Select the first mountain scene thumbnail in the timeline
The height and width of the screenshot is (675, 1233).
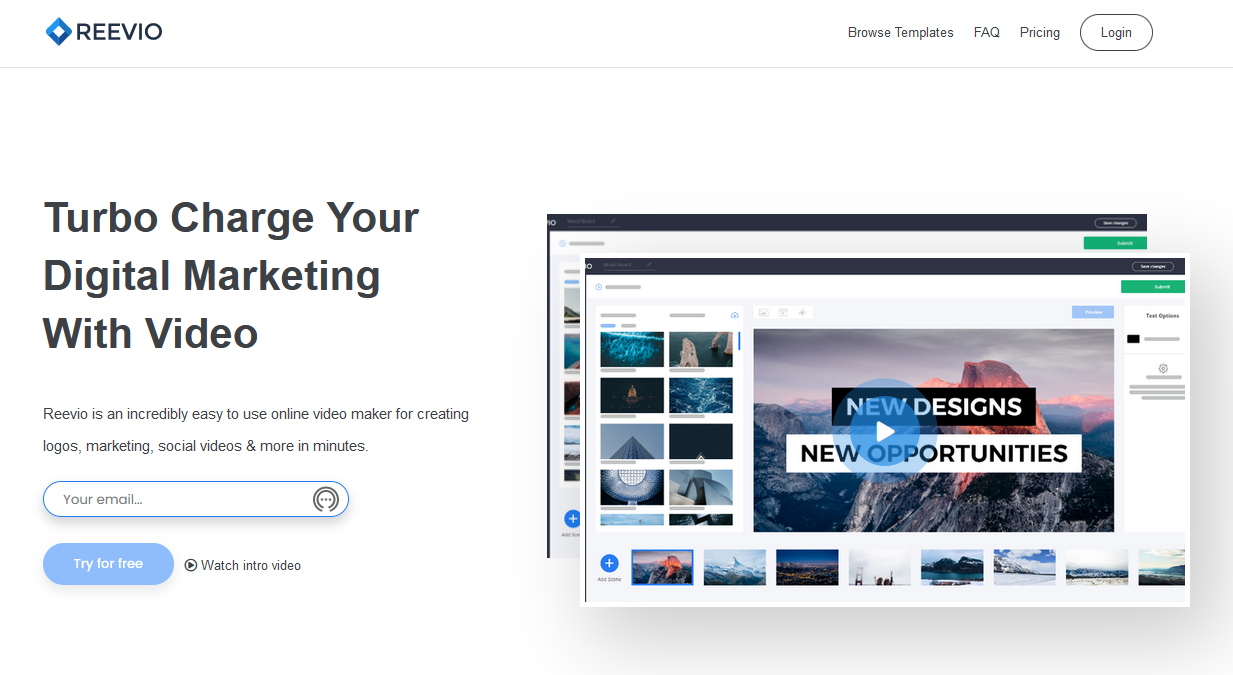pyautogui.click(x=662, y=567)
